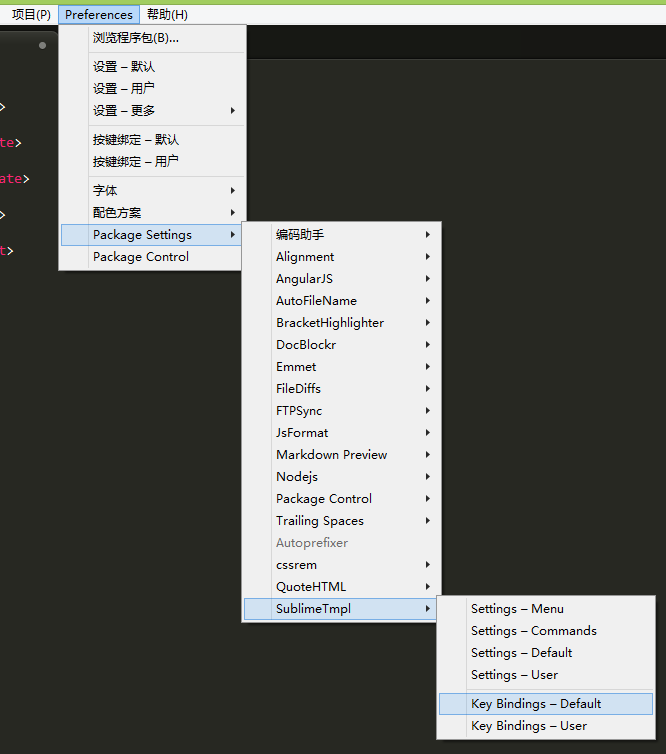Open Settings – Commands for SublimeTmpl

[546, 631]
